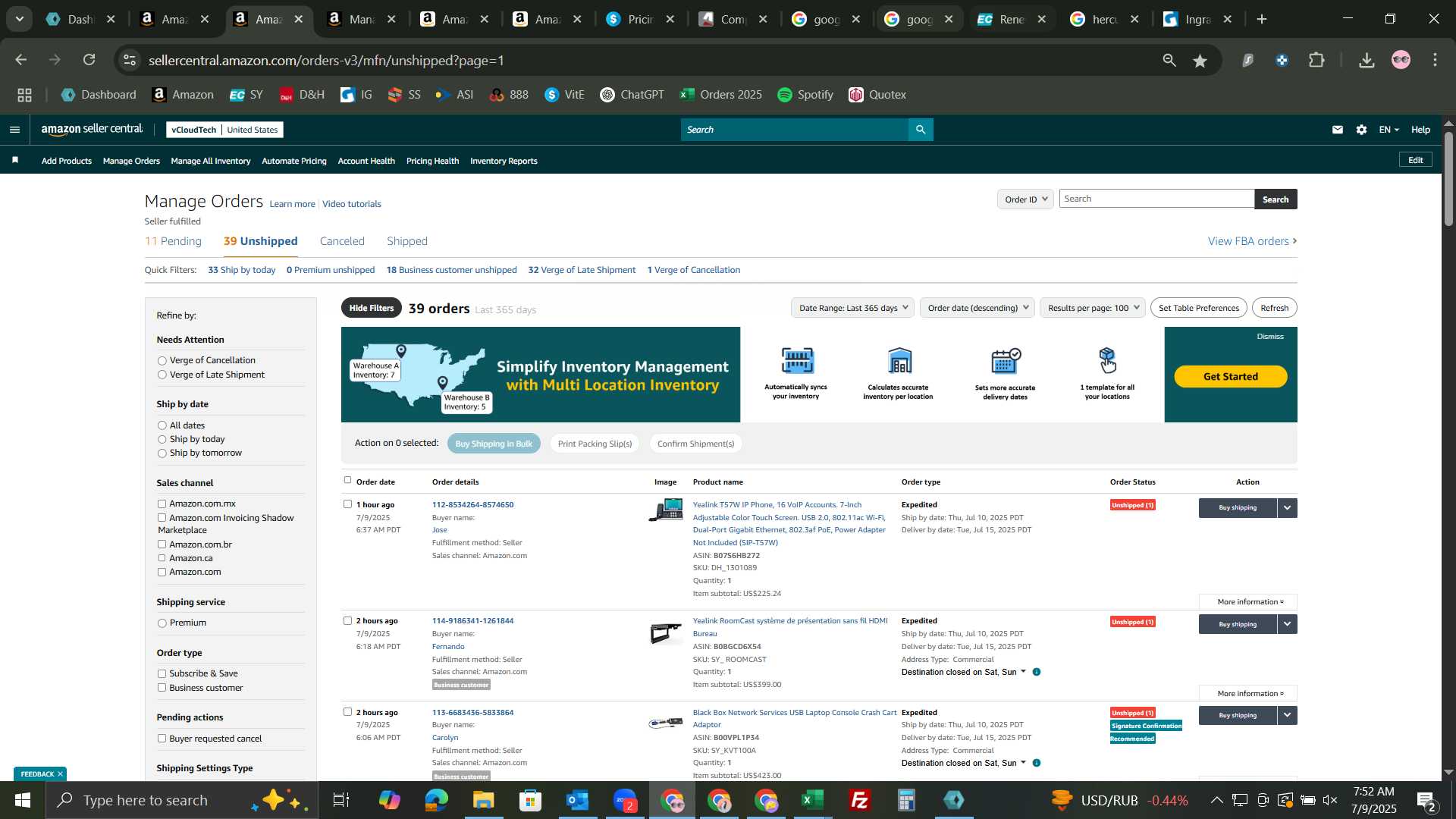Open FileZilla from the Windows taskbar
1456x819 pixels.
click(860, 800)
